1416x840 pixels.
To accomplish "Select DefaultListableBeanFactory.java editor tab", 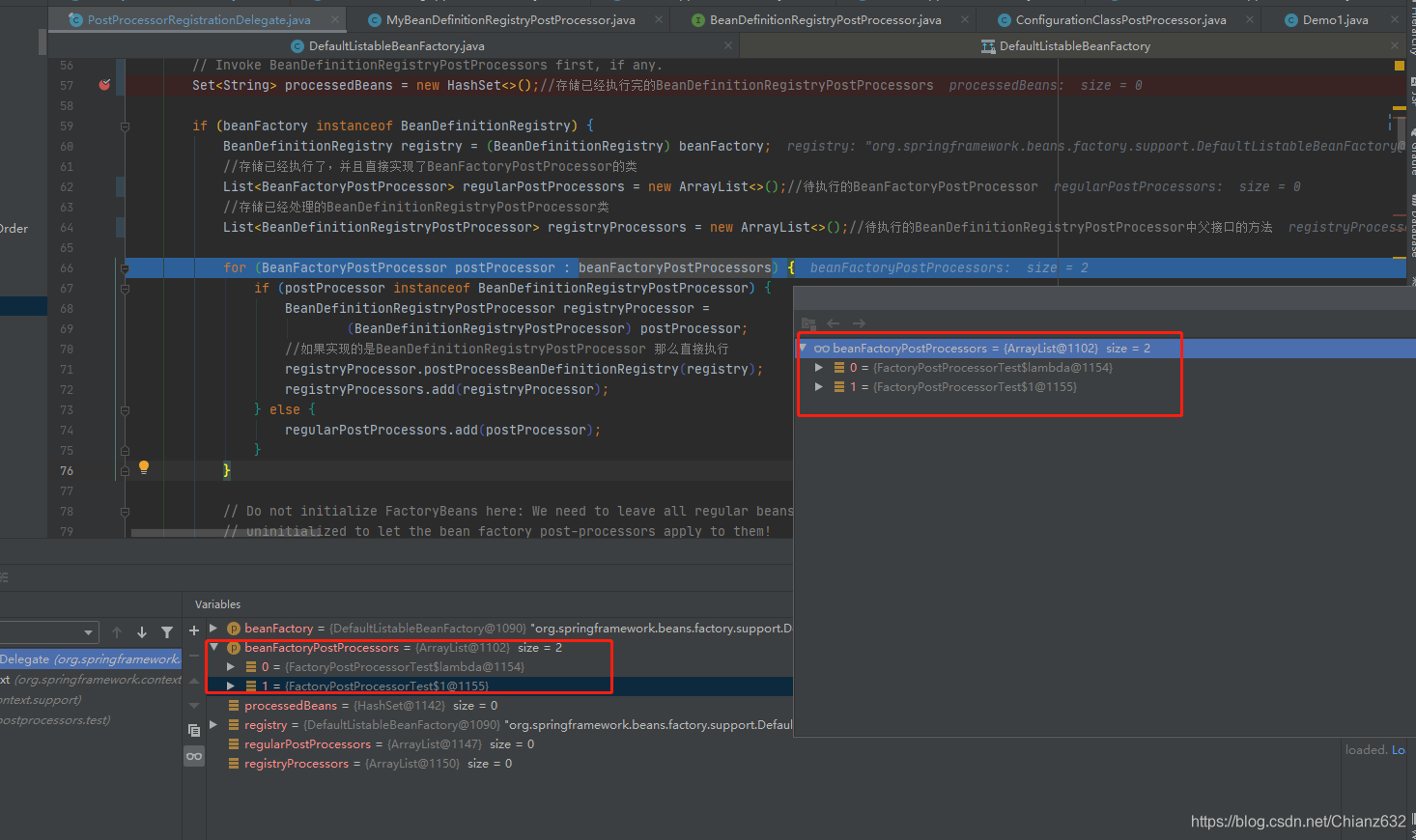I will [x=396, y=45].
